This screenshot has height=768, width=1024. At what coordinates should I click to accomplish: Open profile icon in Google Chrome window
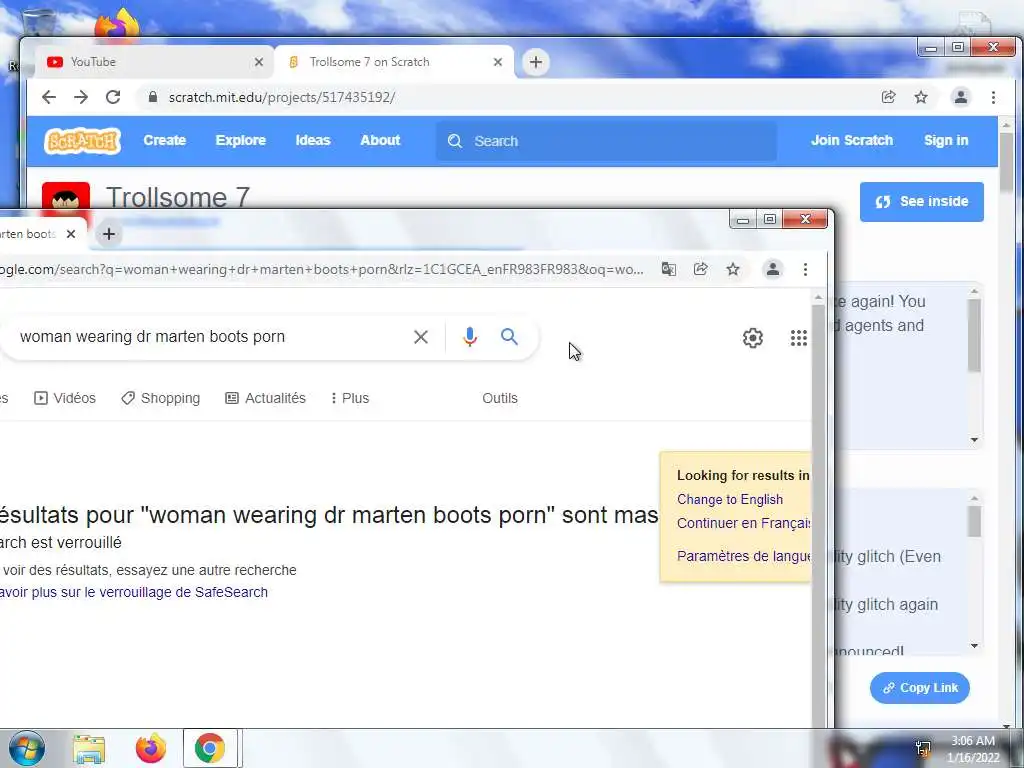point(773,269)
